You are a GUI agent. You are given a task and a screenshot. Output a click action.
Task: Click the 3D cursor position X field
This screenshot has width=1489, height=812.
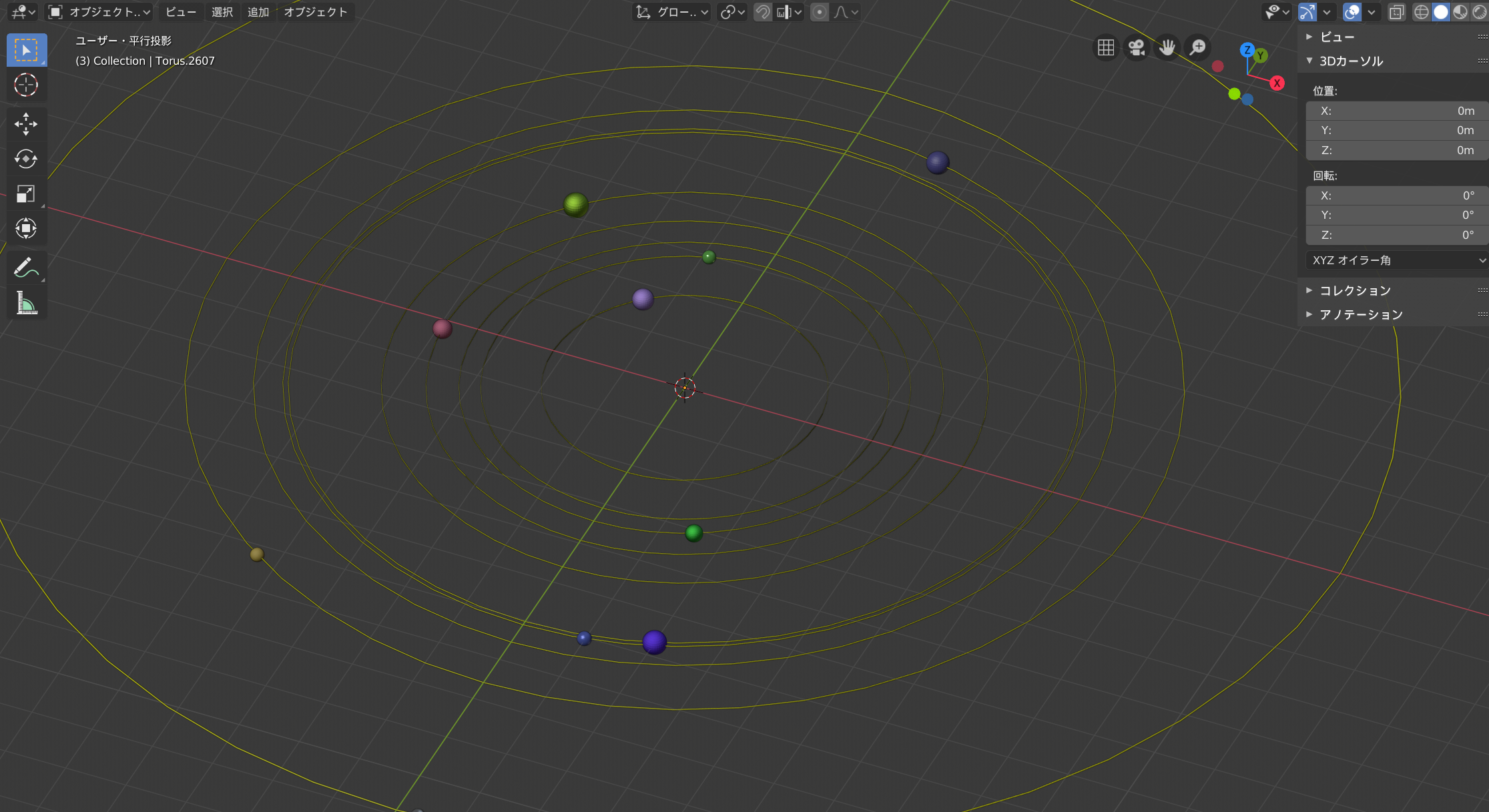click(x=1396, y=111)
